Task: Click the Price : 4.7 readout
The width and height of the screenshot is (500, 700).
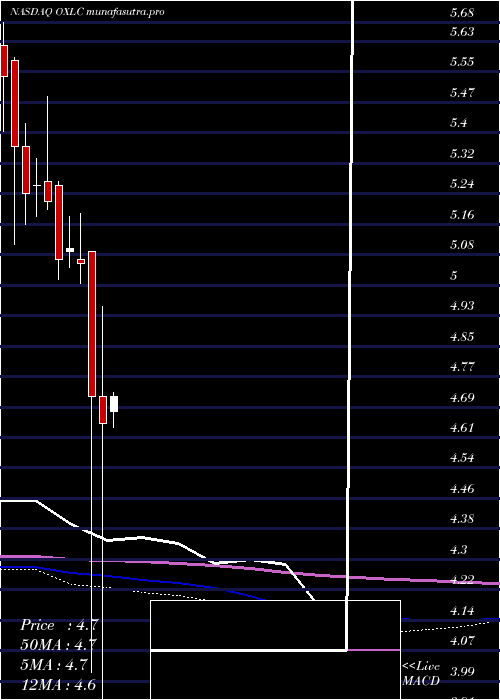Action: coord(59,625)
